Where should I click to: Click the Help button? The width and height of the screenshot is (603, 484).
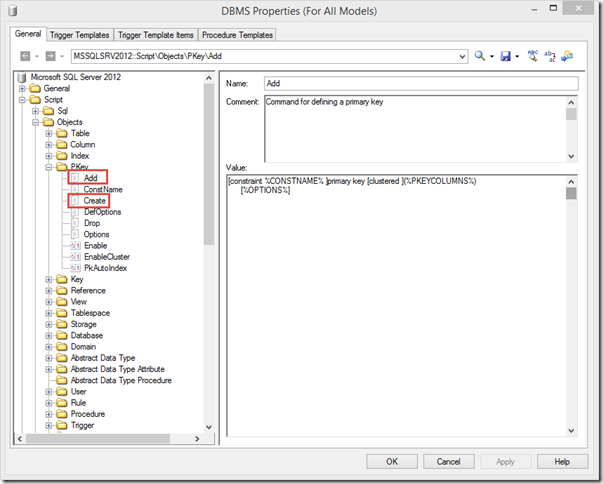pyautogui.click(x=562, y=462)
